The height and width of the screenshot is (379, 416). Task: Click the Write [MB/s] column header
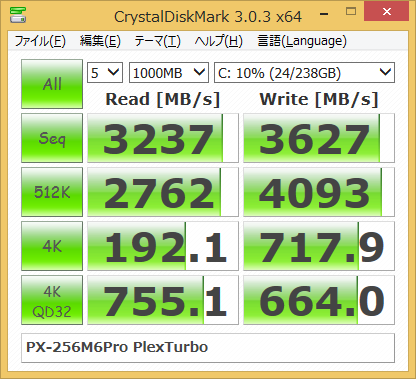pyautogui.click(x=319, y=99)
